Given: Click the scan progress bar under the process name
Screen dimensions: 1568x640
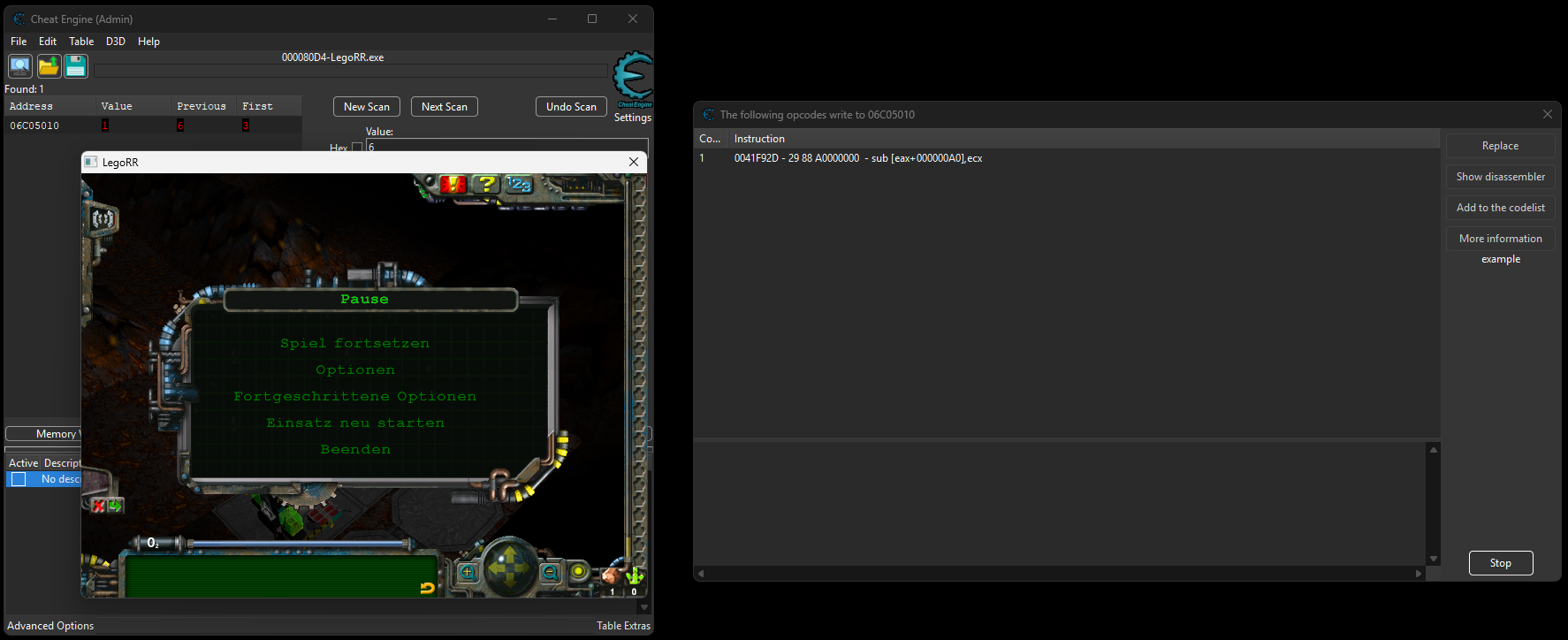Looking at the screenshot, I should point(351,71).
